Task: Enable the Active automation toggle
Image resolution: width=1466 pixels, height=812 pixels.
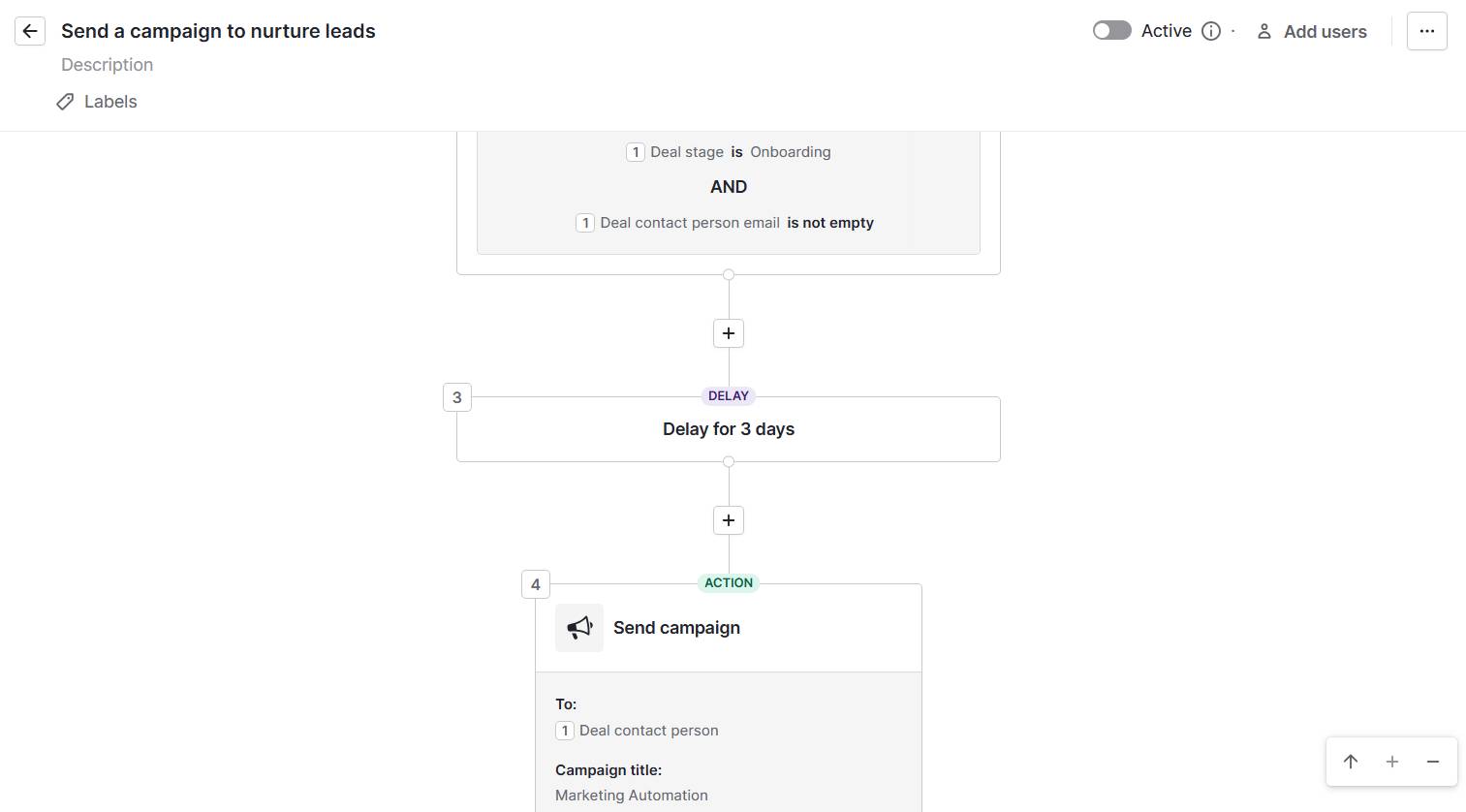Action: [x=1111, y=30]
